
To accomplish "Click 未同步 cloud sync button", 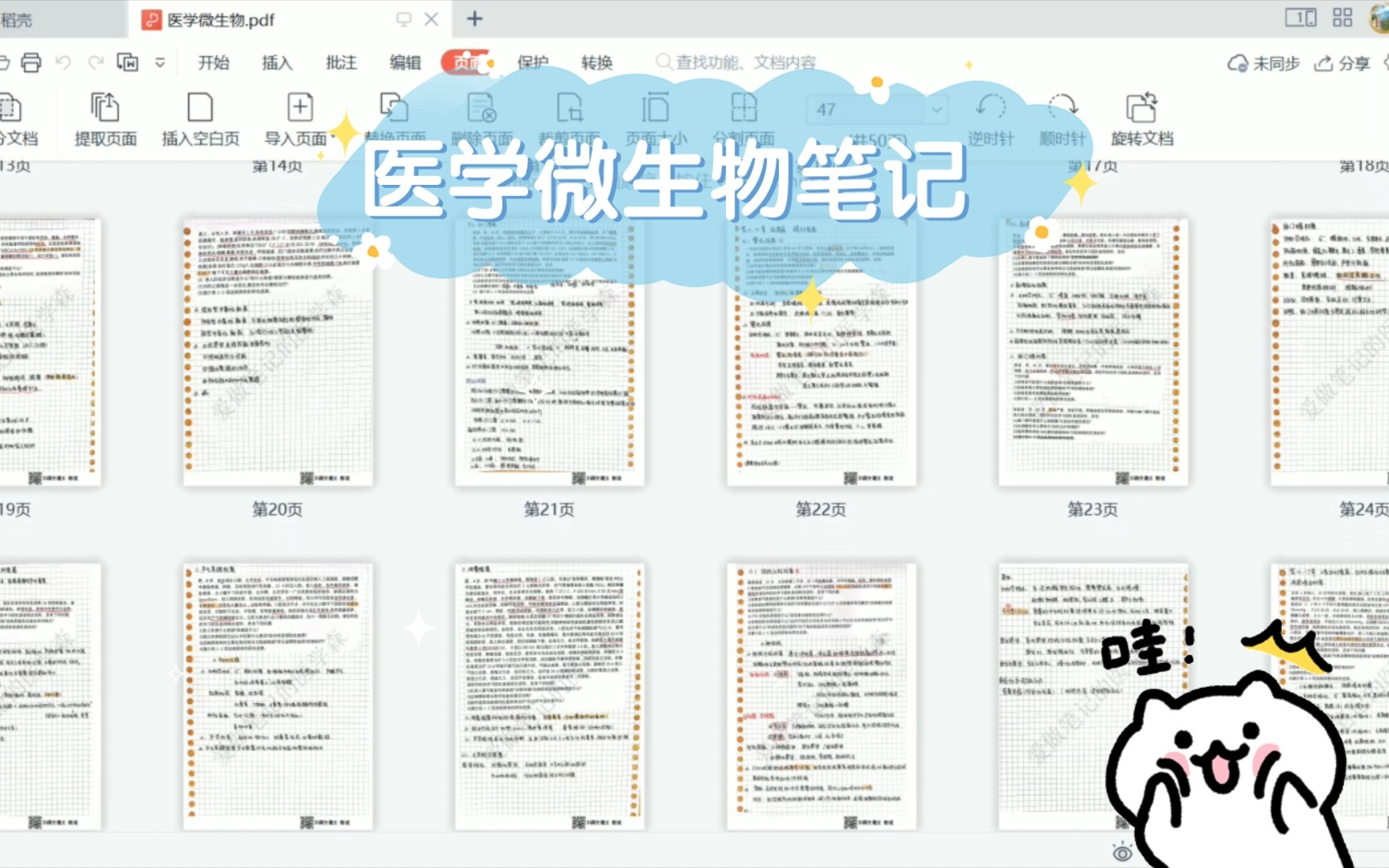I will pyautogui.click(x=1264, y=63).
